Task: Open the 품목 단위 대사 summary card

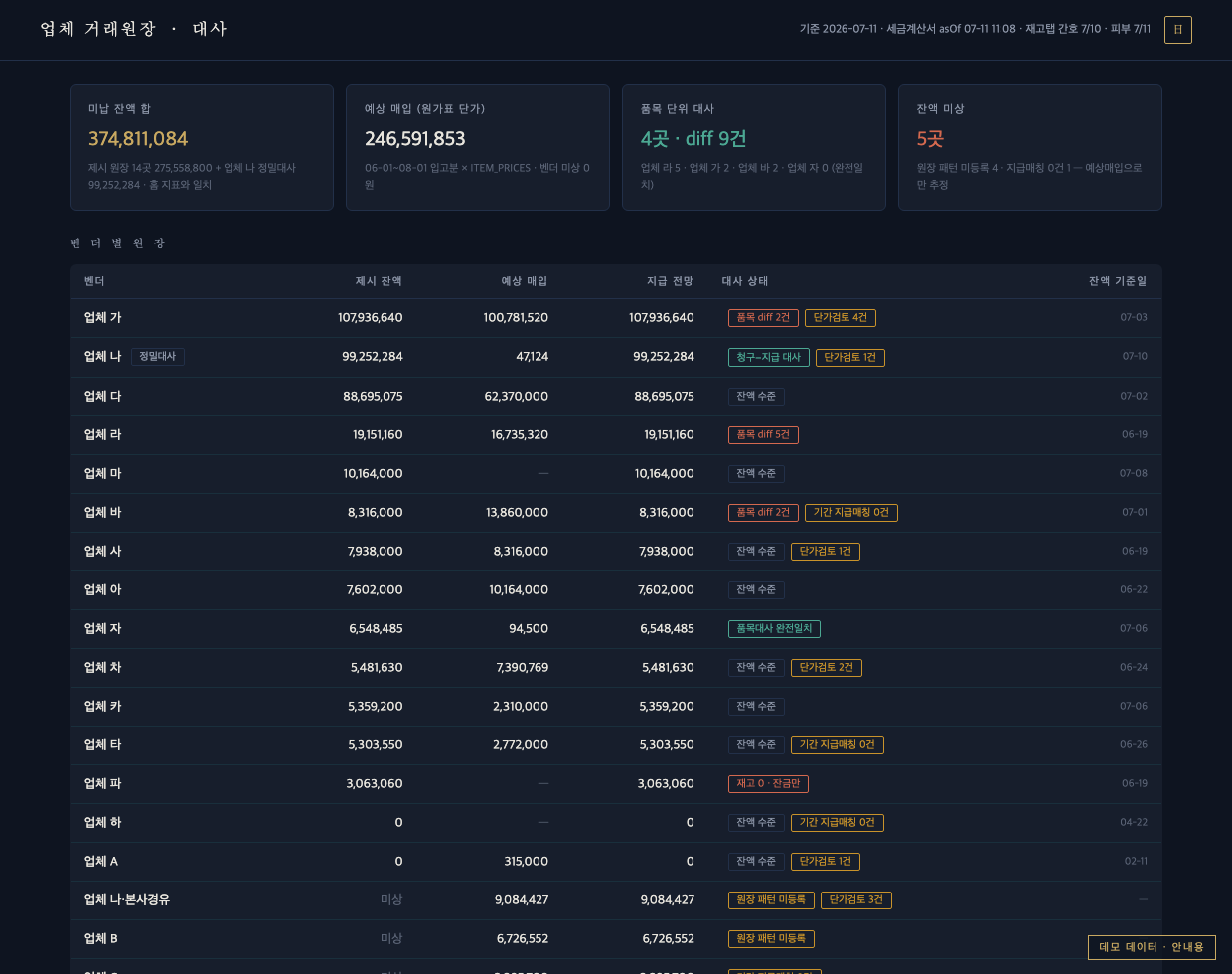Action: (x=754, y=147)
